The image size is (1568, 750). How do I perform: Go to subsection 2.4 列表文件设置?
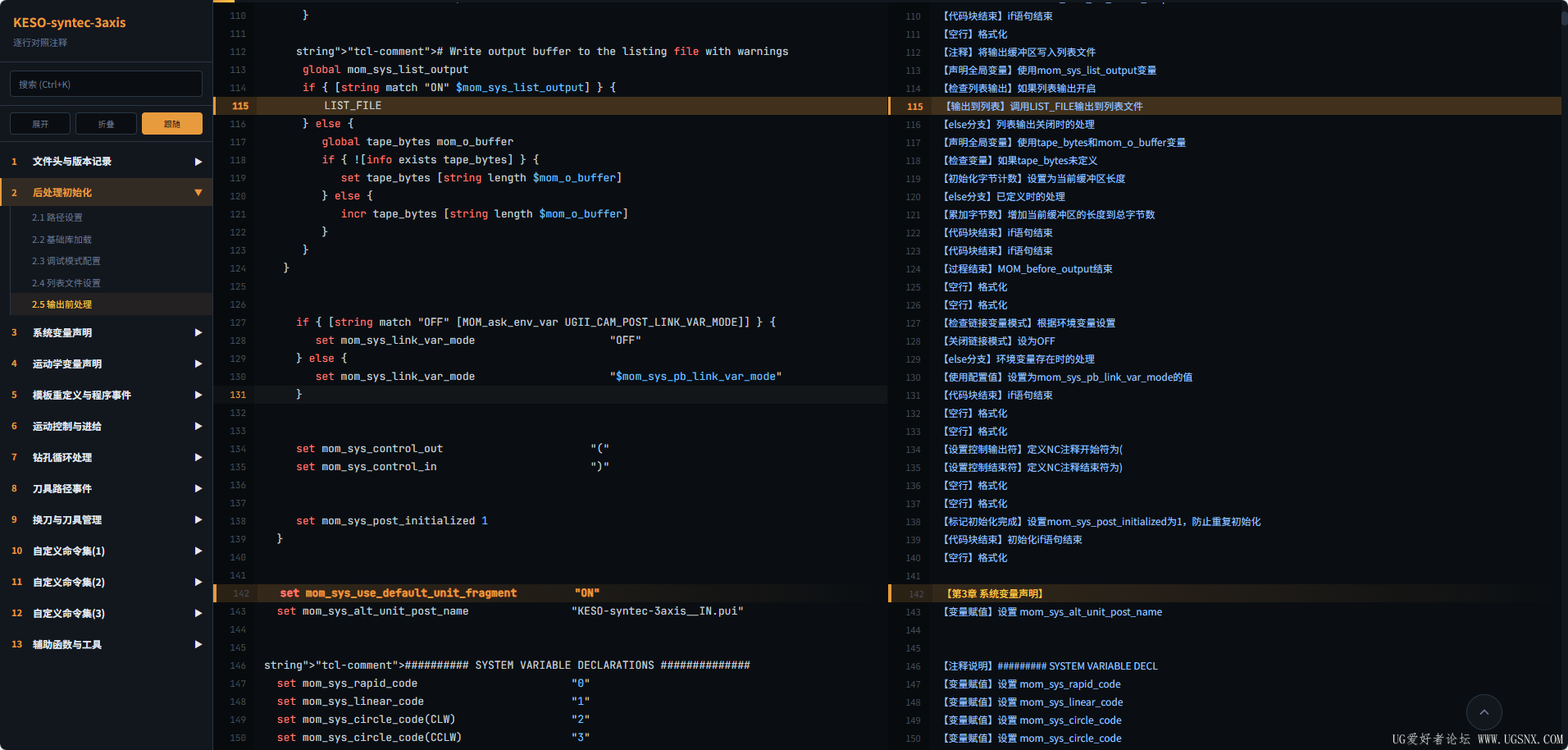pyautogui.click(x=66, y=283)
